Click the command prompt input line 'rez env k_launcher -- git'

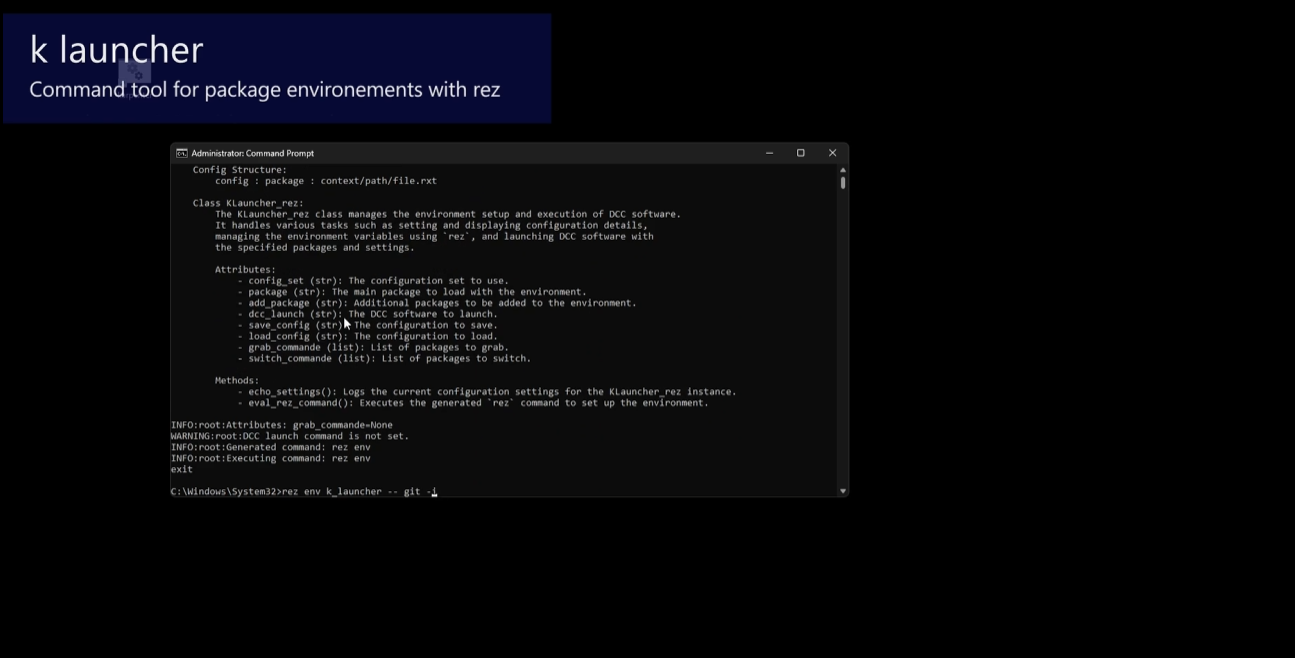point(304,491)
